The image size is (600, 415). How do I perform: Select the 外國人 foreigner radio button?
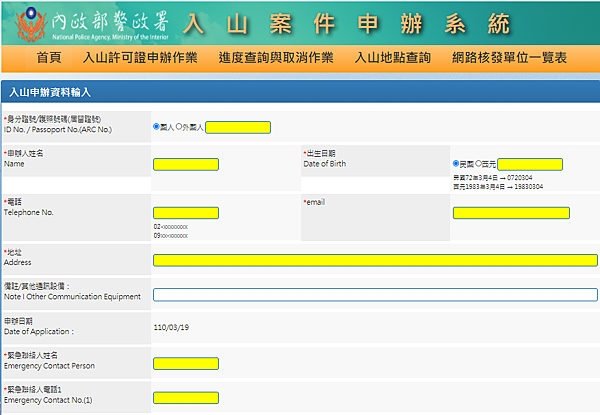(x=179, y=127)
